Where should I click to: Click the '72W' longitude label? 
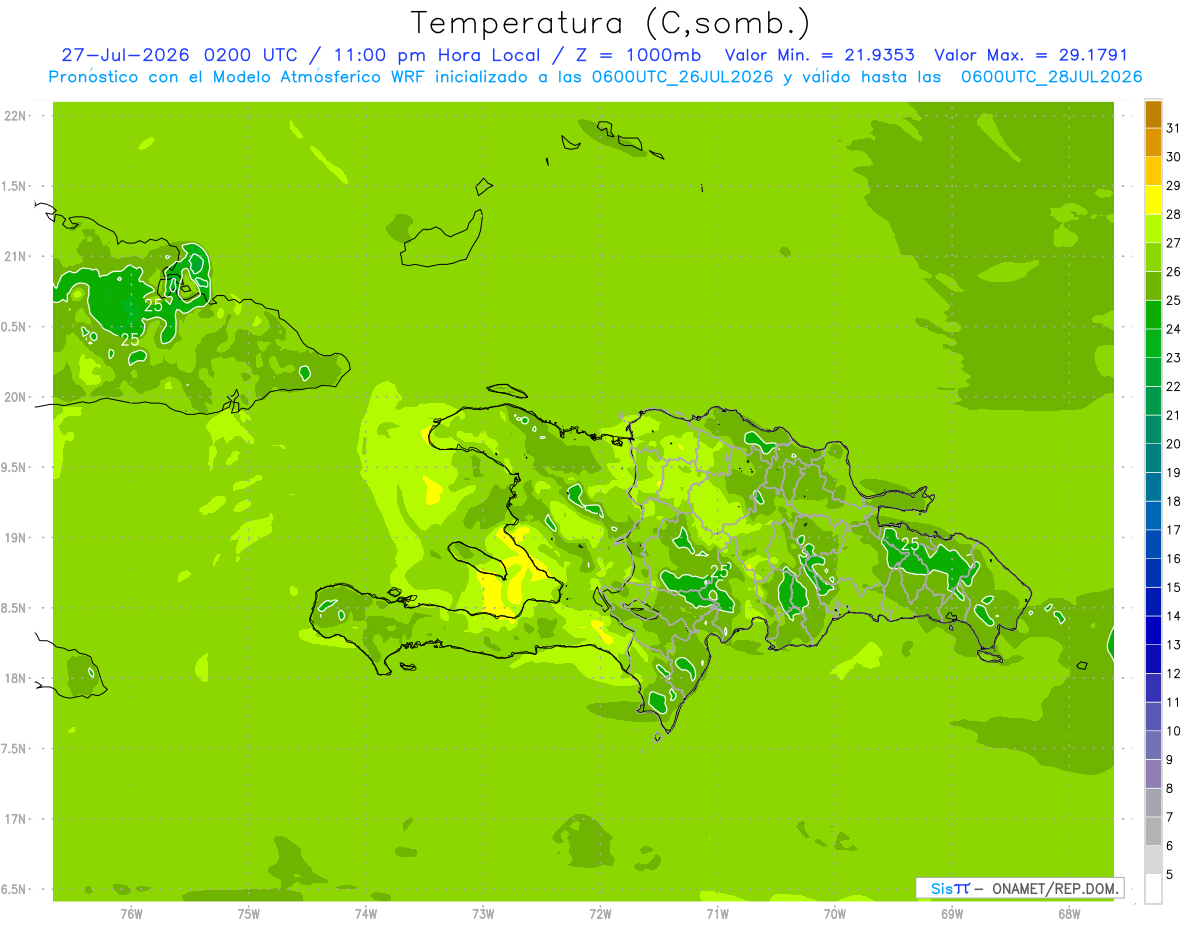[x=600, y=913]
